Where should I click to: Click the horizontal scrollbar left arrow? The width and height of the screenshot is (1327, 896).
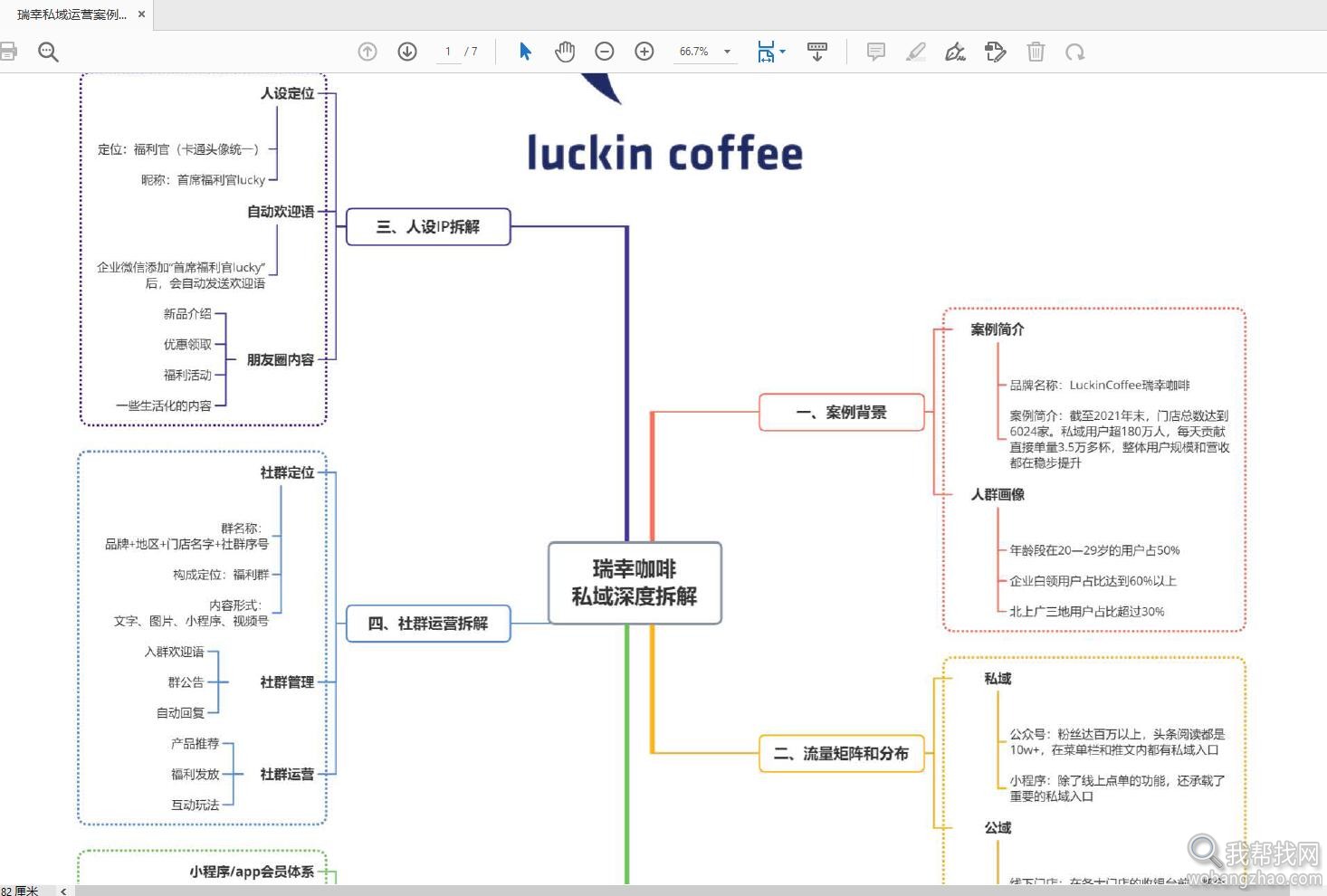click(x=63, y=891)
